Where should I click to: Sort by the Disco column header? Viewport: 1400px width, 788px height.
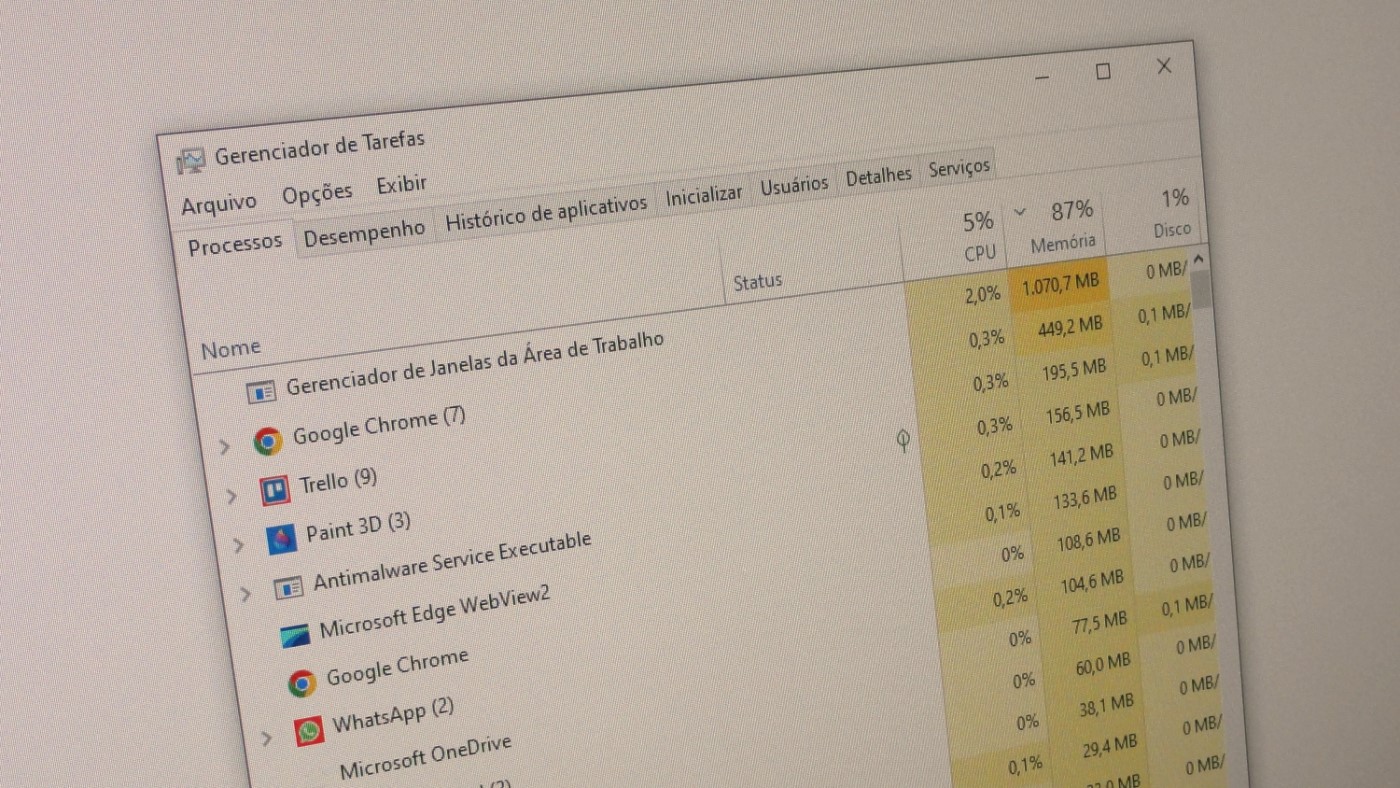point(1172,230)
